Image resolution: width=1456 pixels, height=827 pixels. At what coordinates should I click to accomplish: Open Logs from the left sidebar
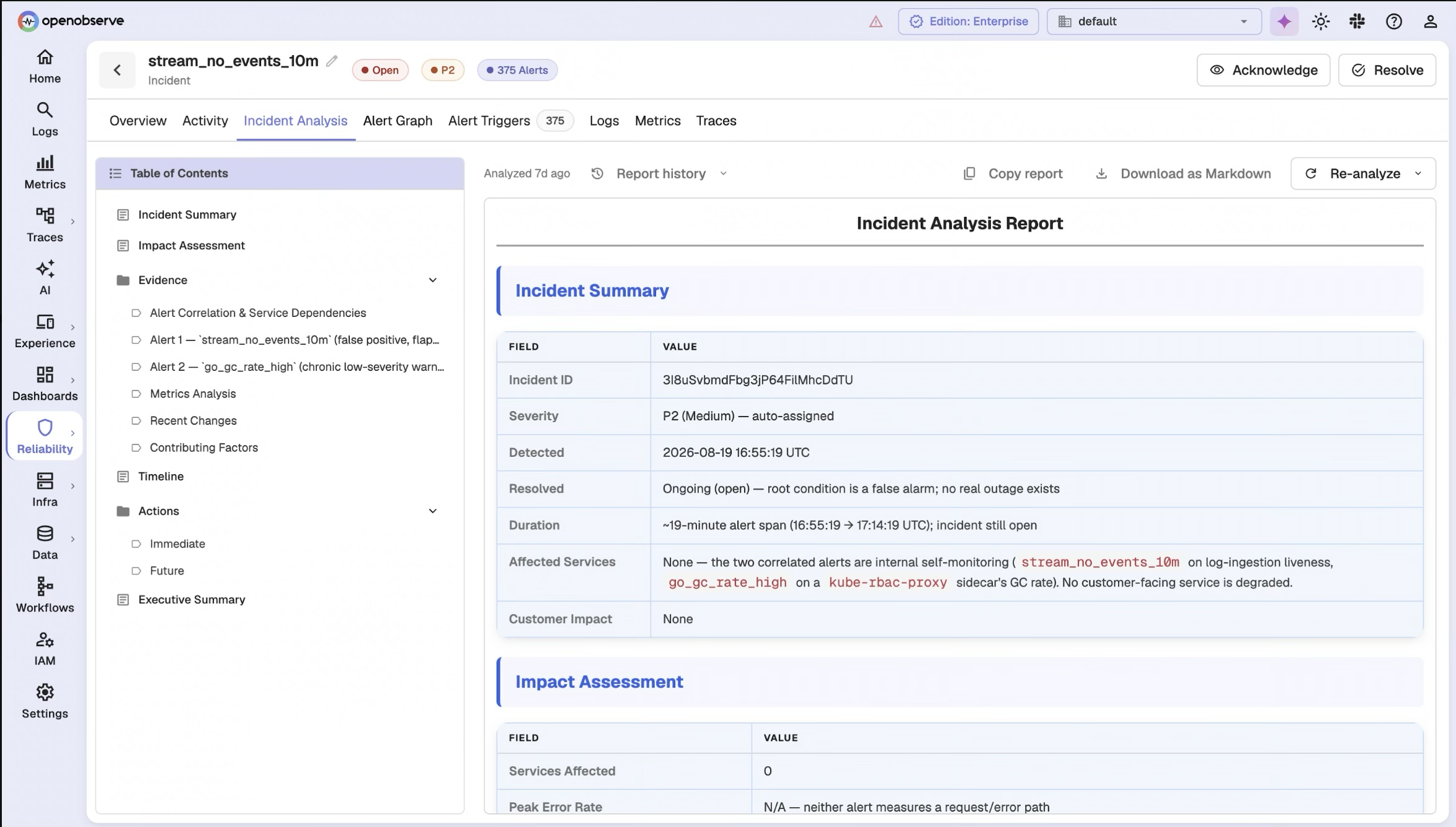[x=45, y=120]
